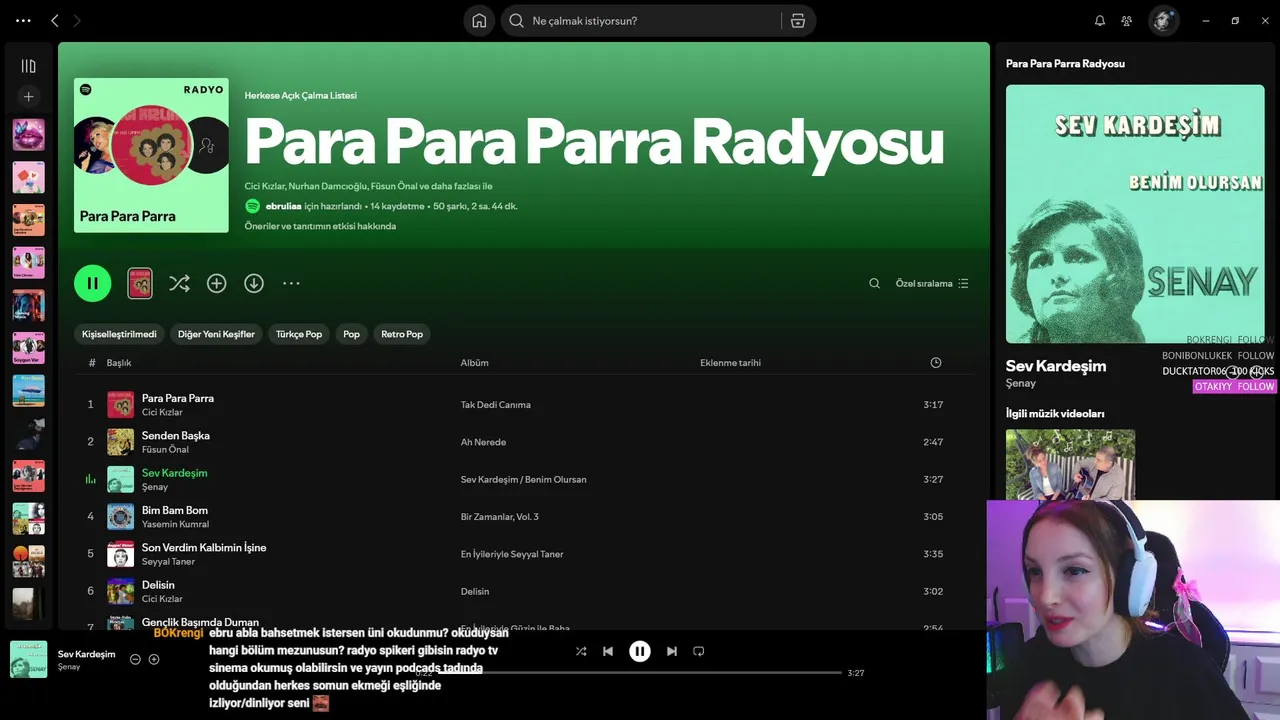Screen dimensions: 1280x720
Task: Skip to the previous track
Action: [608, 651]
